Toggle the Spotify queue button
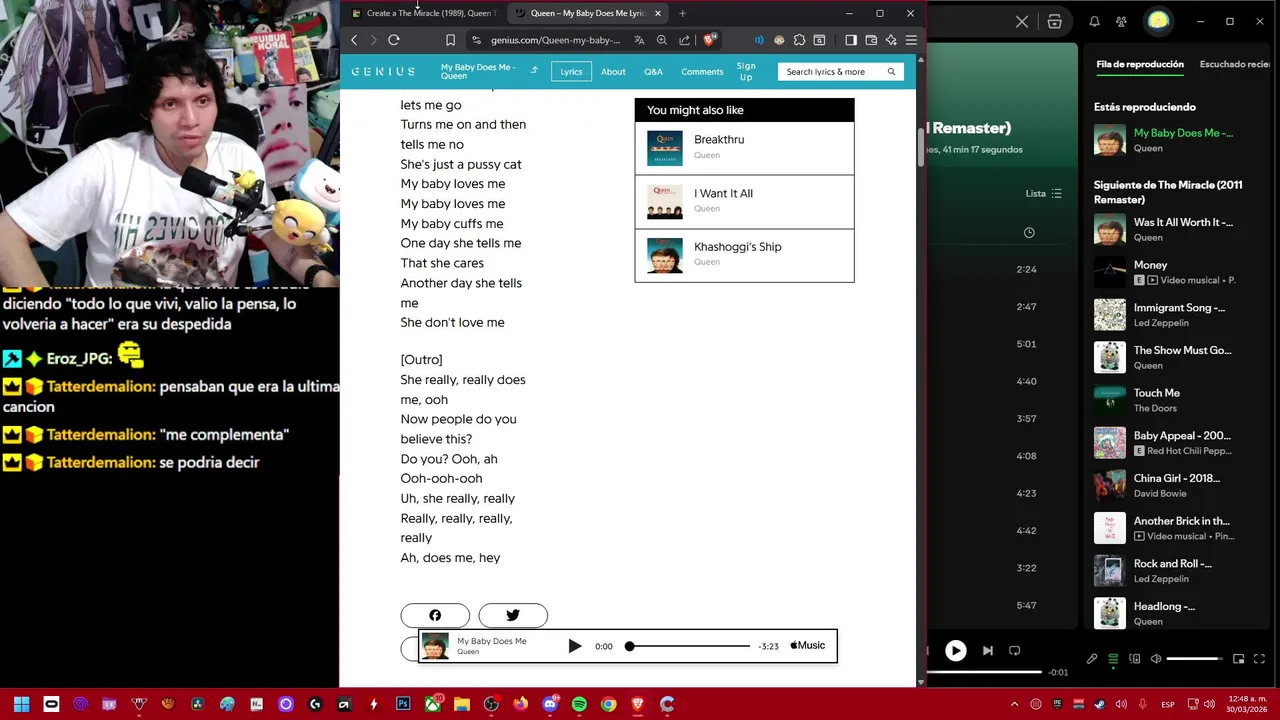 (1113, 659)
